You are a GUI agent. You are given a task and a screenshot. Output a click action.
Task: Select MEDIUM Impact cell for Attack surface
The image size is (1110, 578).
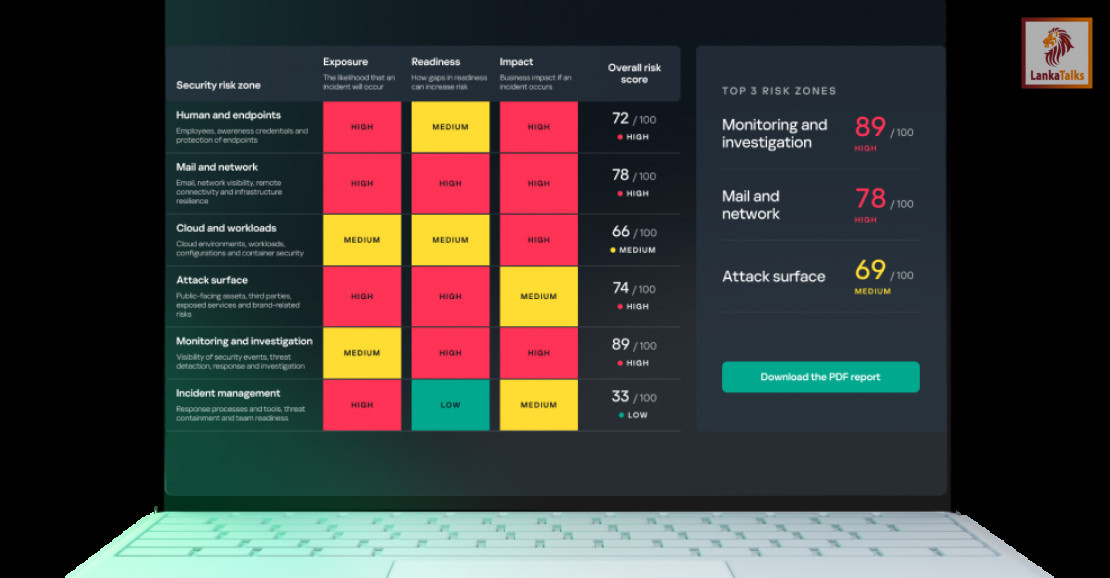click(539, 296)
